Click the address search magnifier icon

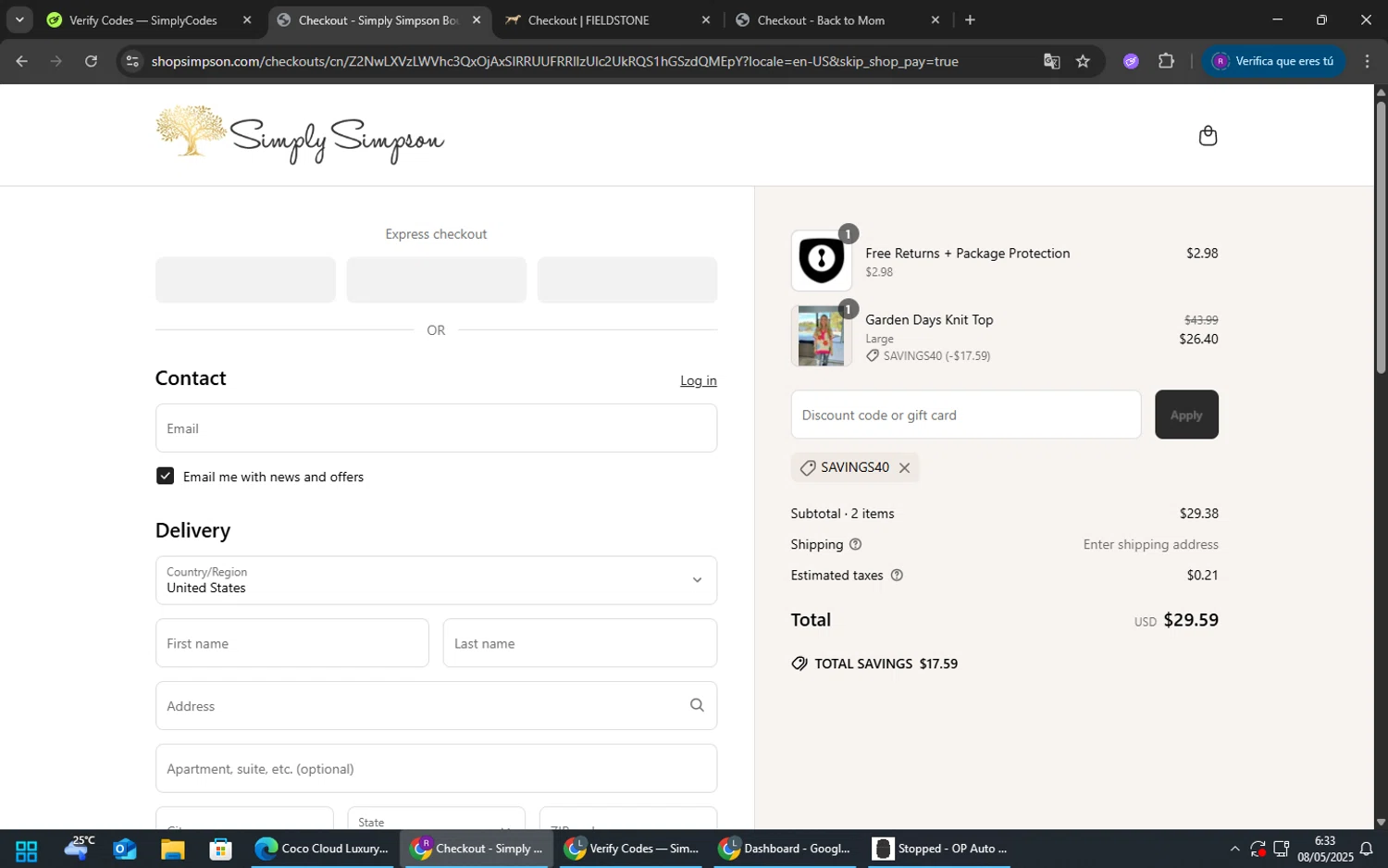(697, 705)
